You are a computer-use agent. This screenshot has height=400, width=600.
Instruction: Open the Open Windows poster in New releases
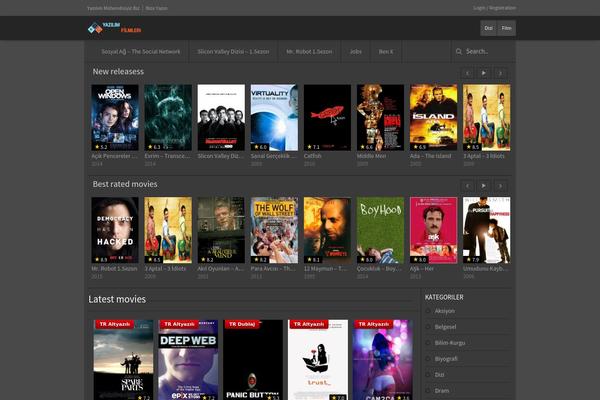(115, 118)
